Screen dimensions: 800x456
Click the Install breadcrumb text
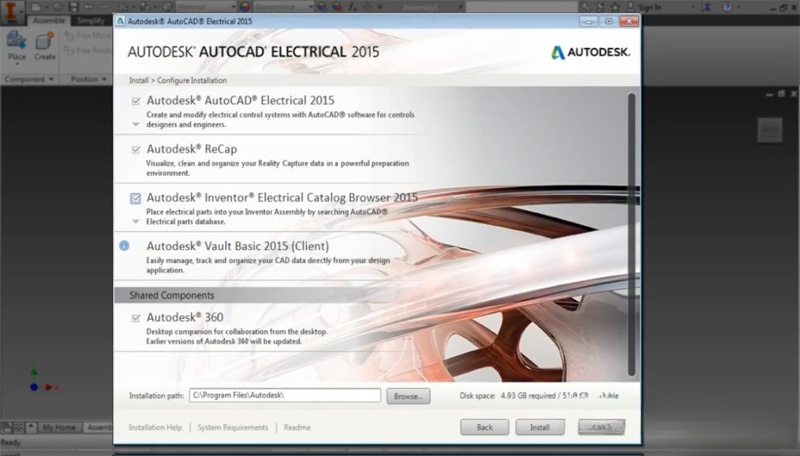(138, 81)
